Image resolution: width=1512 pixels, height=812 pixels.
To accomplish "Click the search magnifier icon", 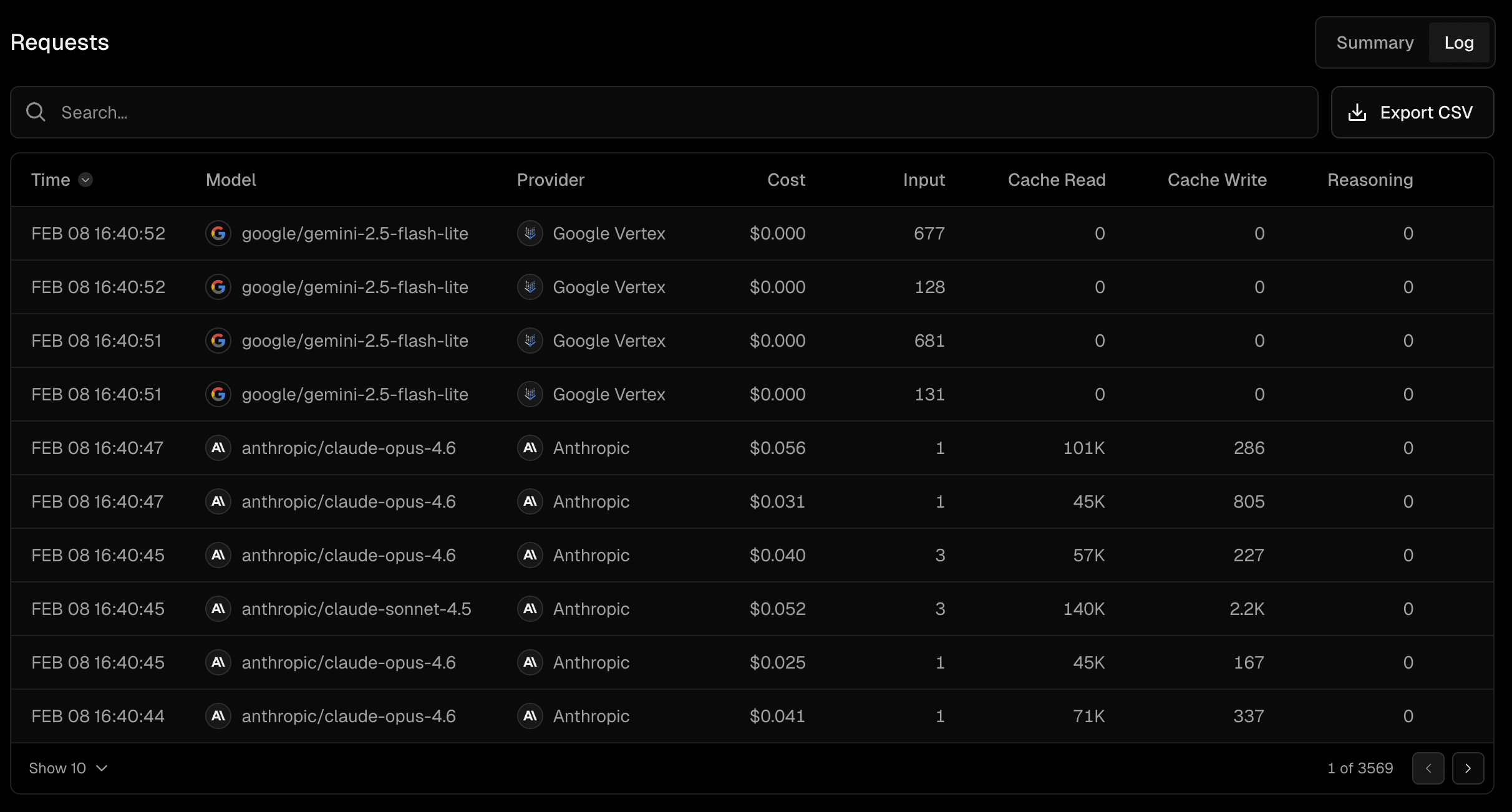I will point(36,112).
